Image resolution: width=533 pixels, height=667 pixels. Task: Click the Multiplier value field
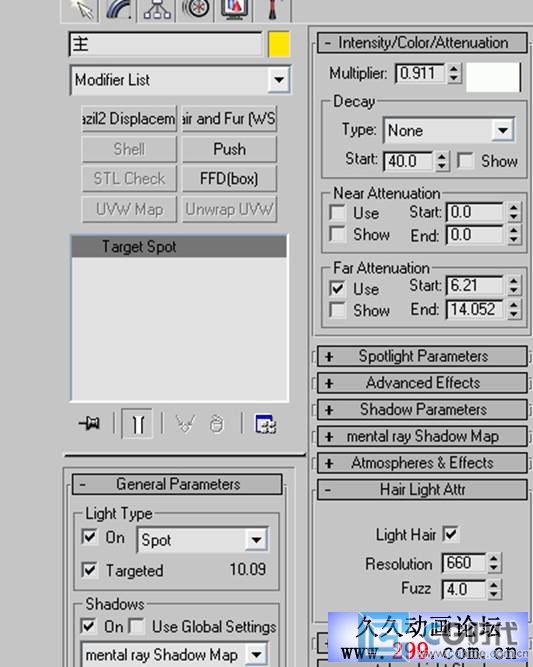tap(420, 73)
